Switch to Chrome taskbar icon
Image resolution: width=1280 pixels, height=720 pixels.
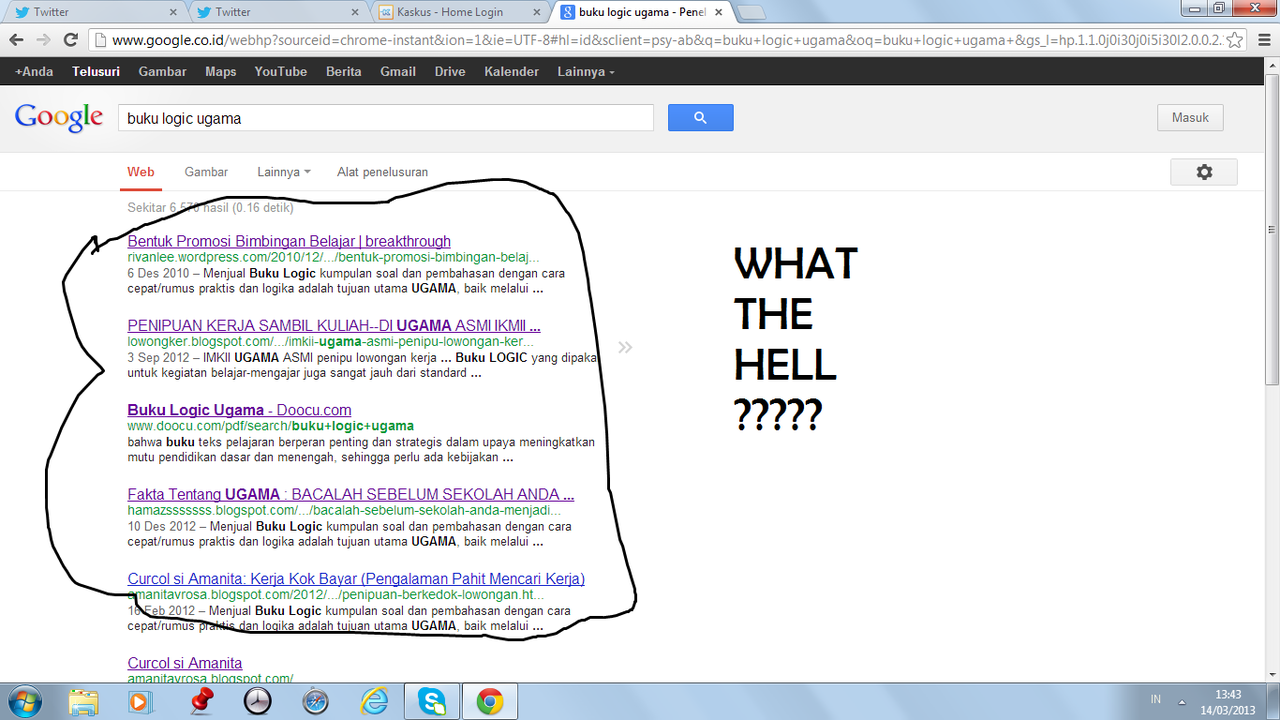tap(490, 702)
